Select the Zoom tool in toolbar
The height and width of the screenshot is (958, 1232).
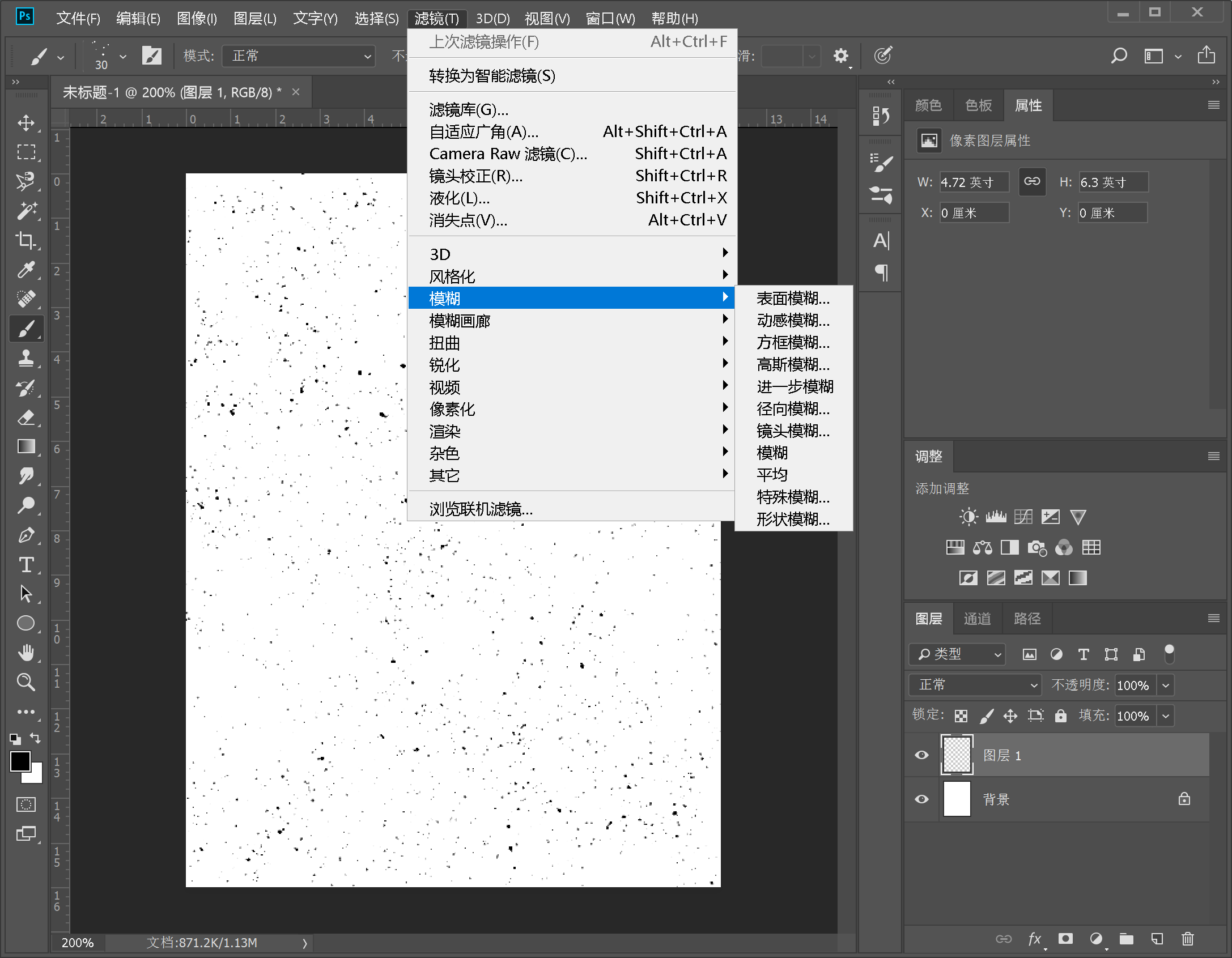coord(26,682)
